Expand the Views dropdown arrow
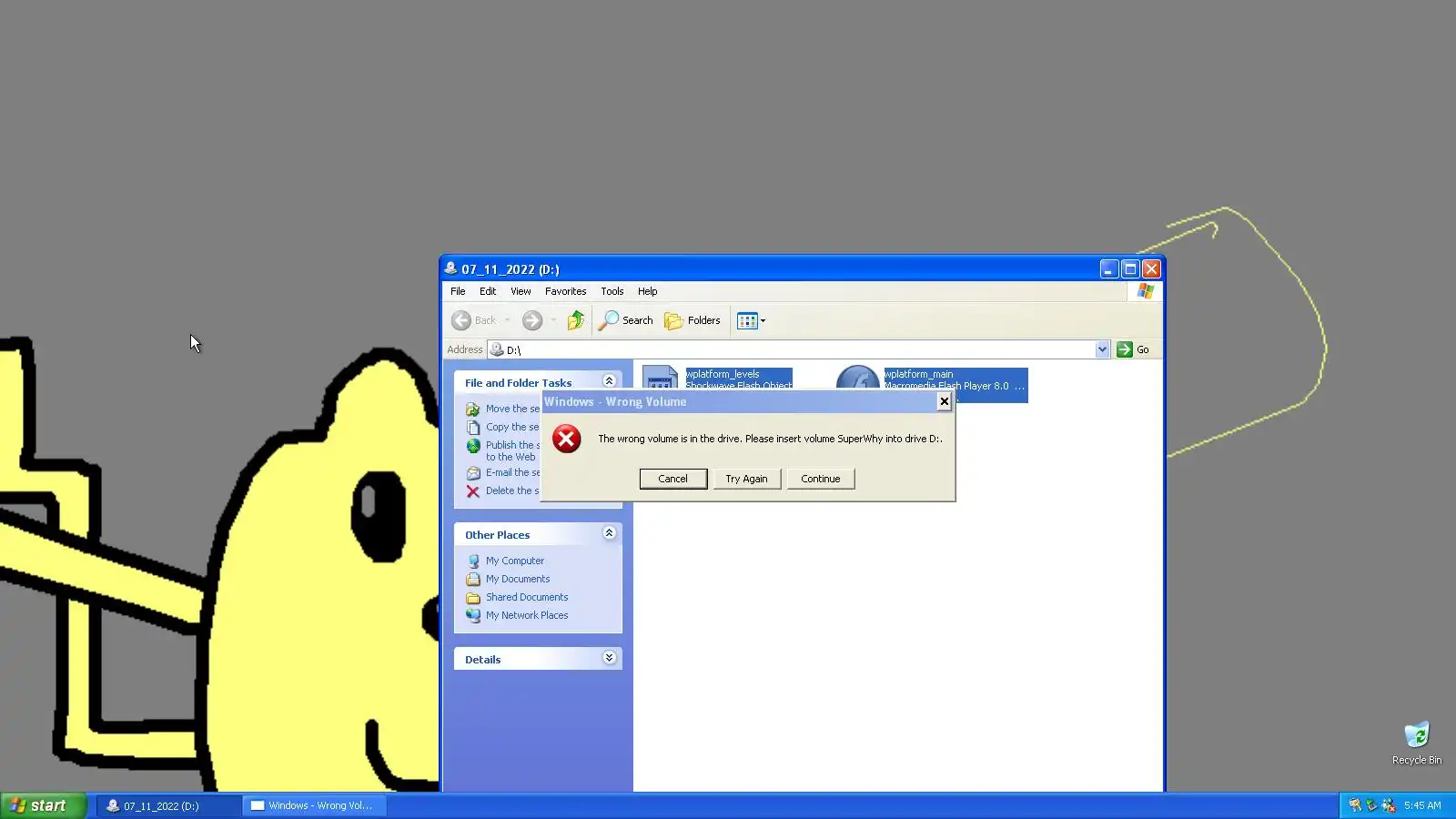Viewport: 1456px width, 819px height. tap(763, 320)
